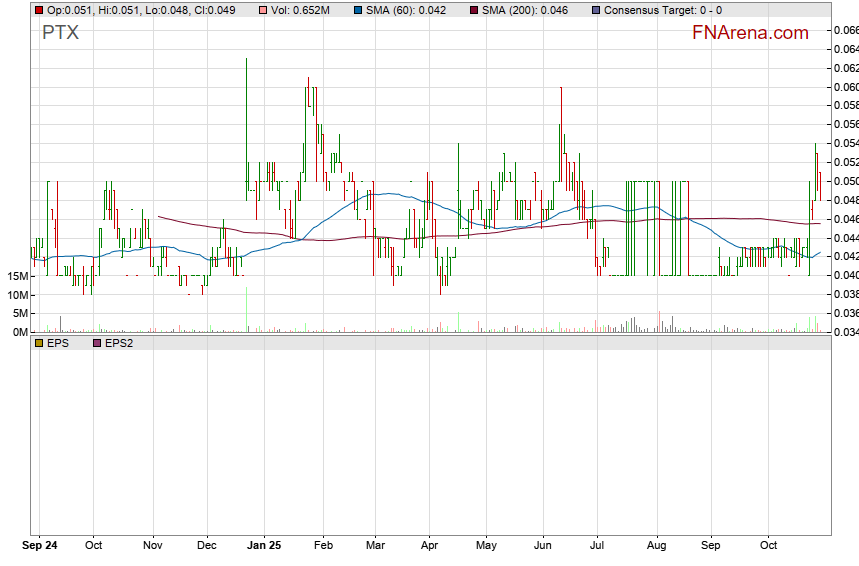Click the yellow EPS legend swatch

(x=39, y=343)
